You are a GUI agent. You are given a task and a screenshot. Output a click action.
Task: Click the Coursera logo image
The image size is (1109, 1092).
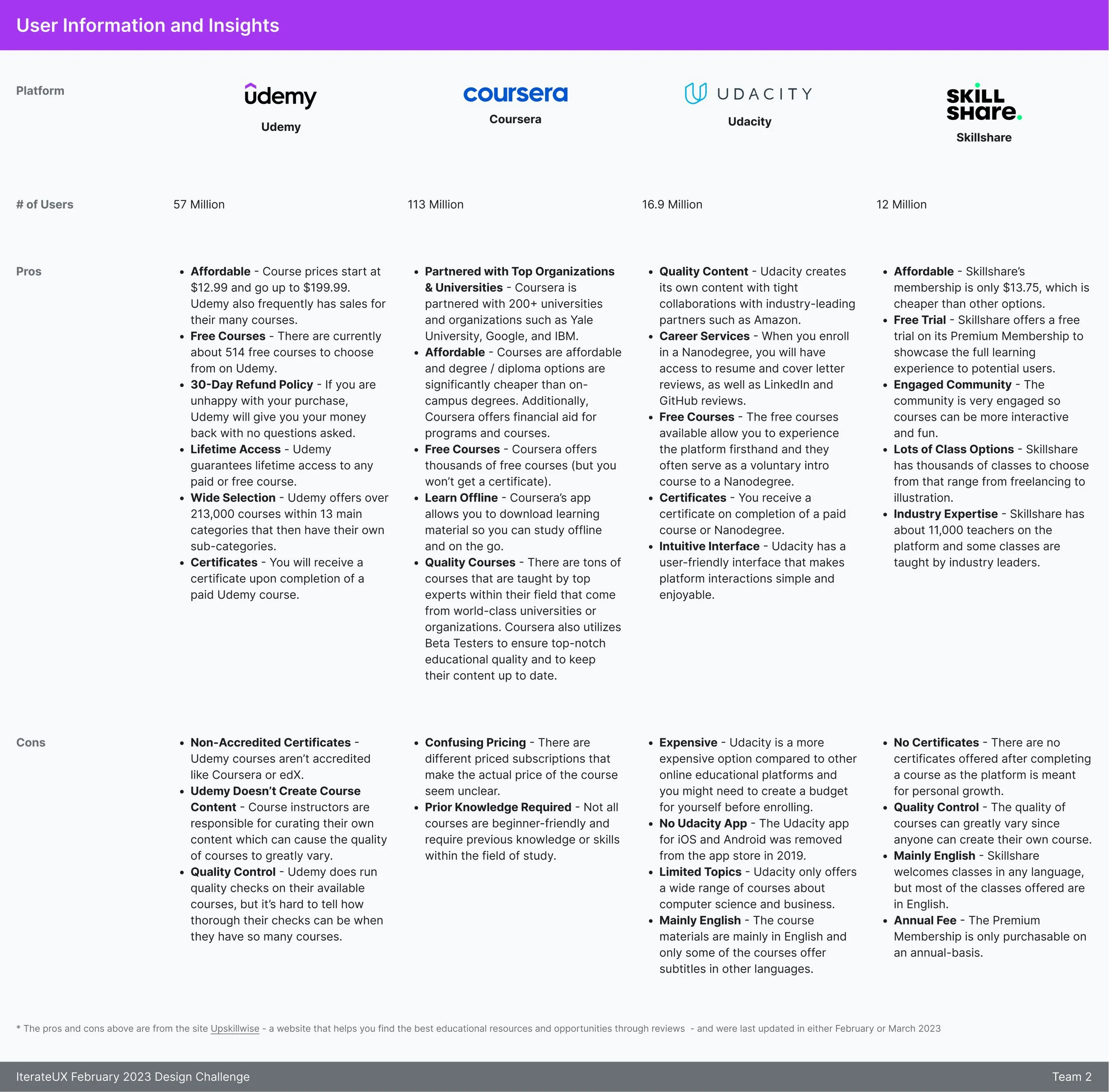pos(515,94)
